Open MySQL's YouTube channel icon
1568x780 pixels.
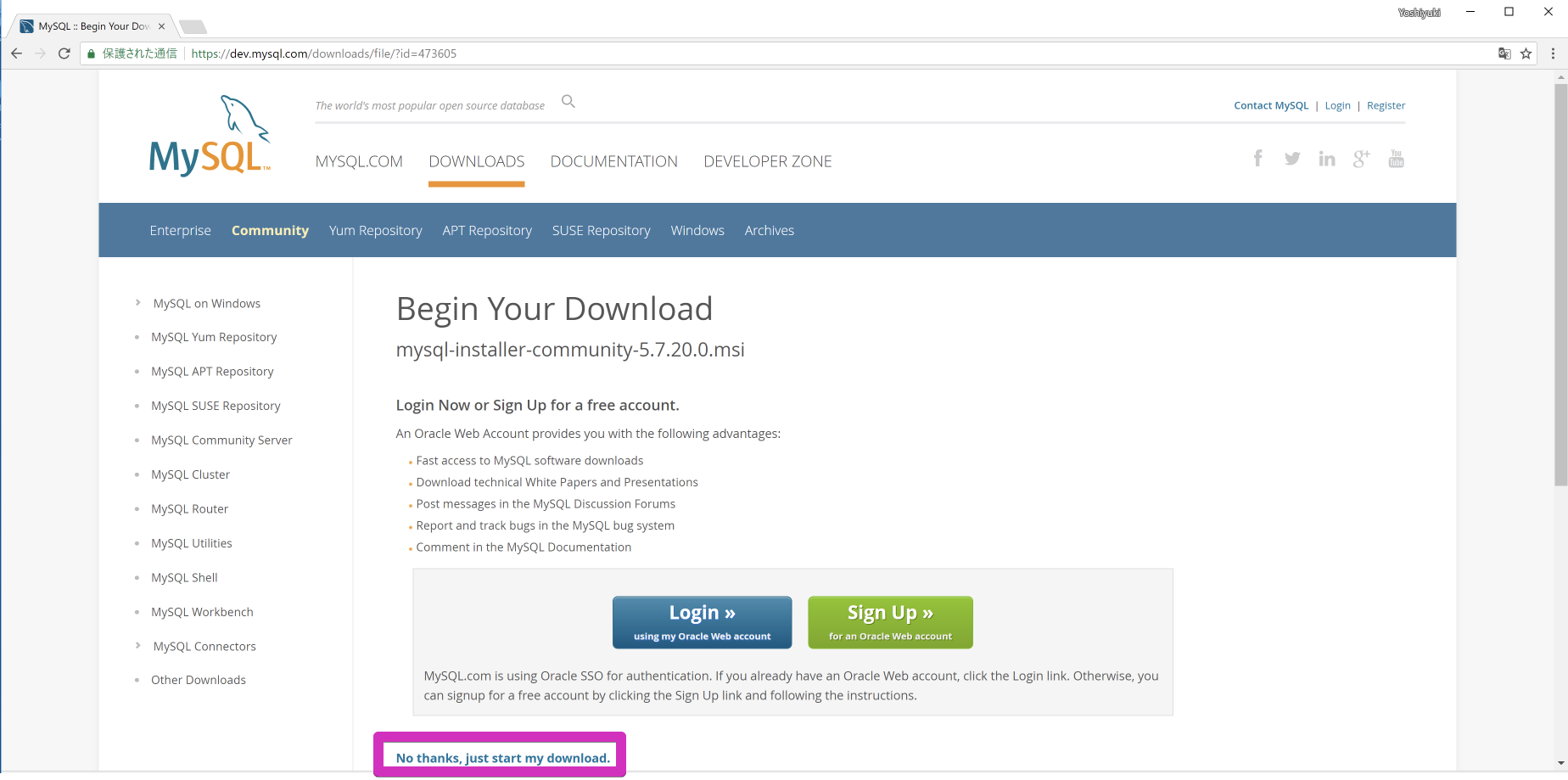pyautogui.click(x=1397, y=159)
